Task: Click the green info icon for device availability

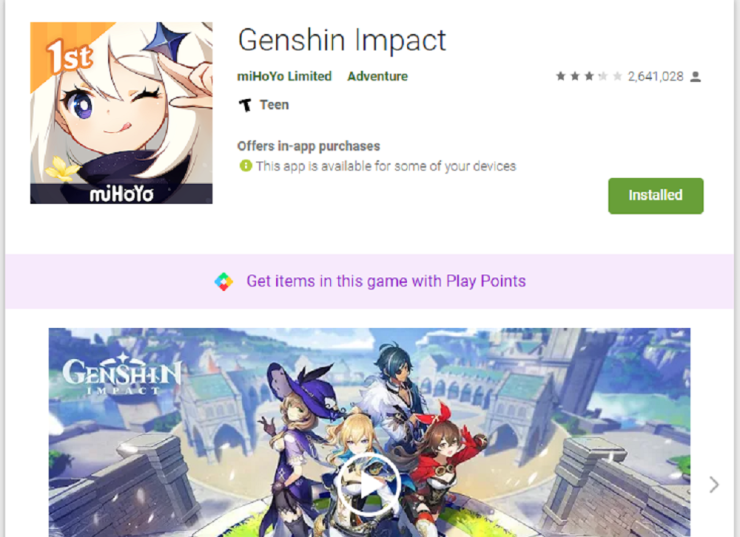Action: click(x=246, y=166)
